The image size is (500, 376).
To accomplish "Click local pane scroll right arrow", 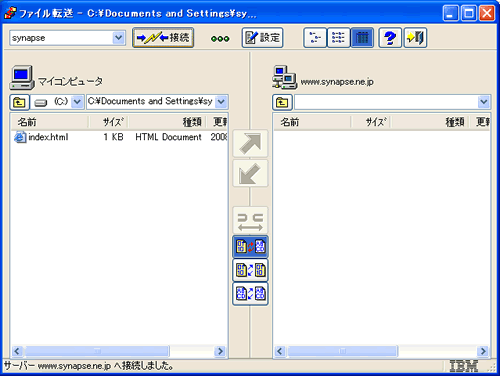I will (220, 351).
